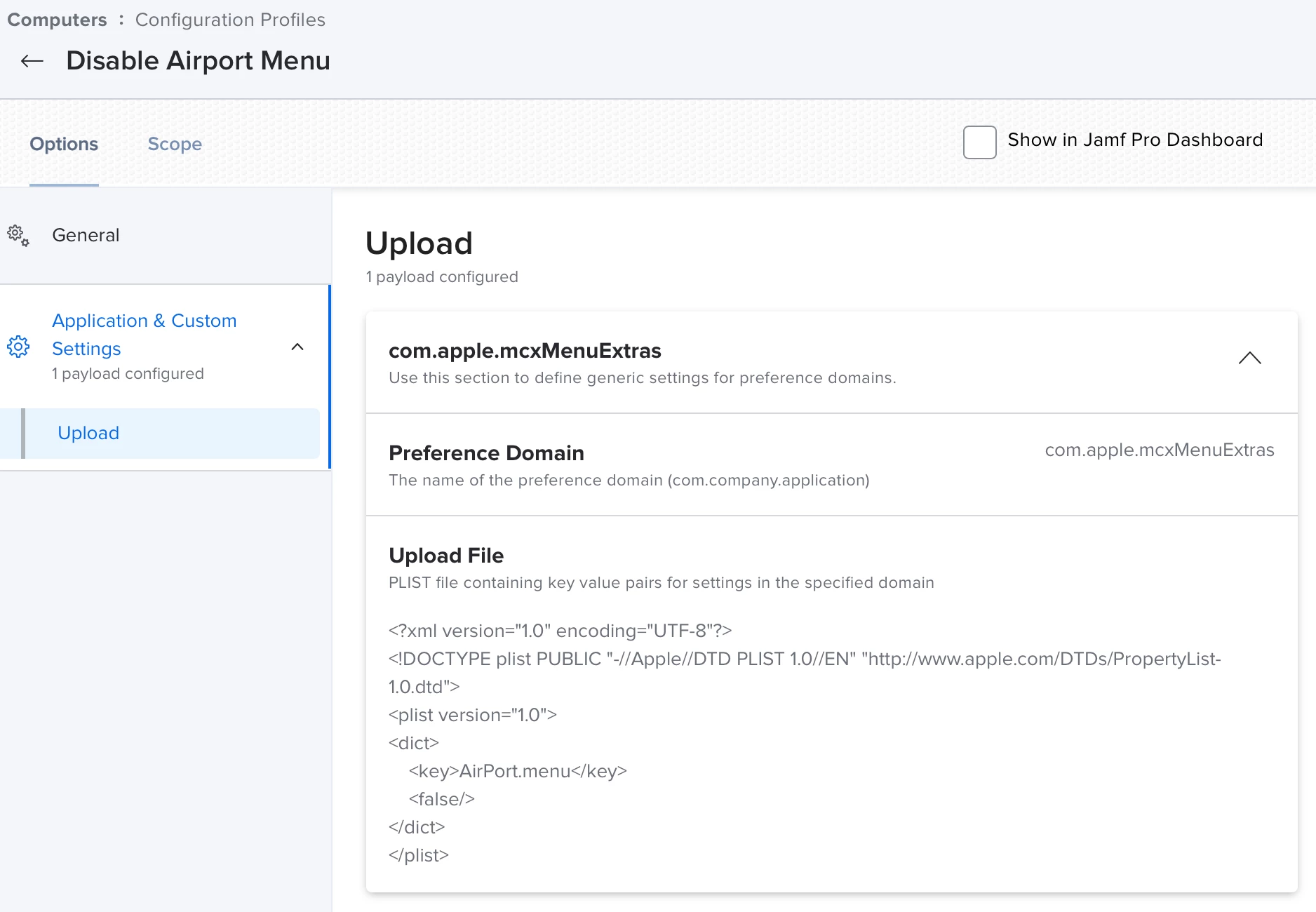Click the Upload File heading
The image size is (1316, 912).
pos(446,556)
